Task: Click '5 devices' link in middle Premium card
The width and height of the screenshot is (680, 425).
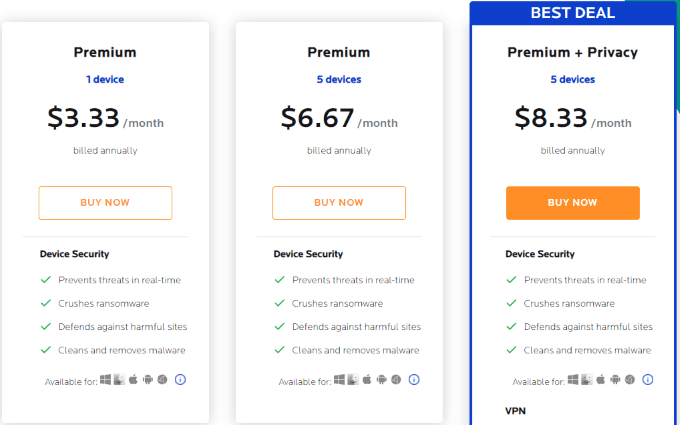Action: pos(339,79)
